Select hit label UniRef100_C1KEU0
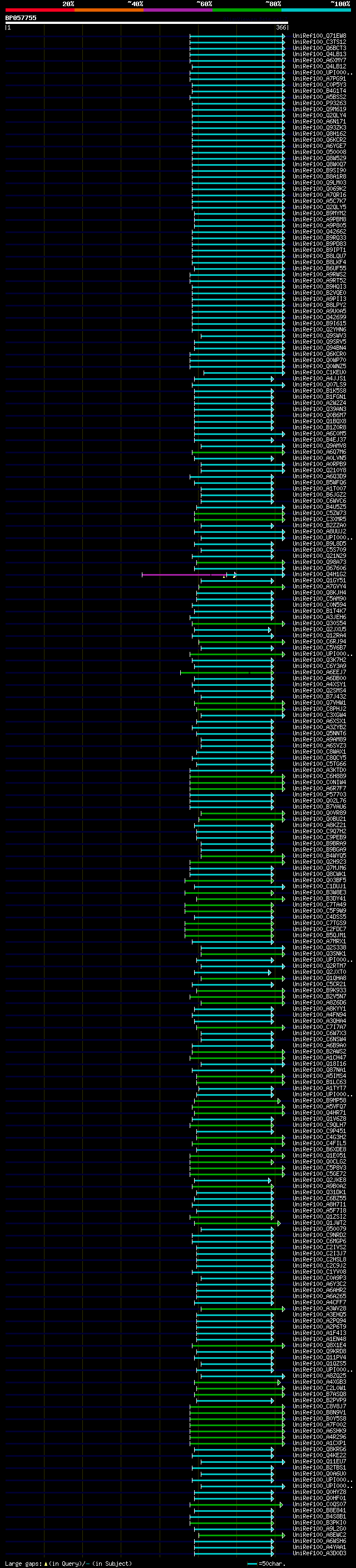This screenshot has width=356, height=1568. 319,373
